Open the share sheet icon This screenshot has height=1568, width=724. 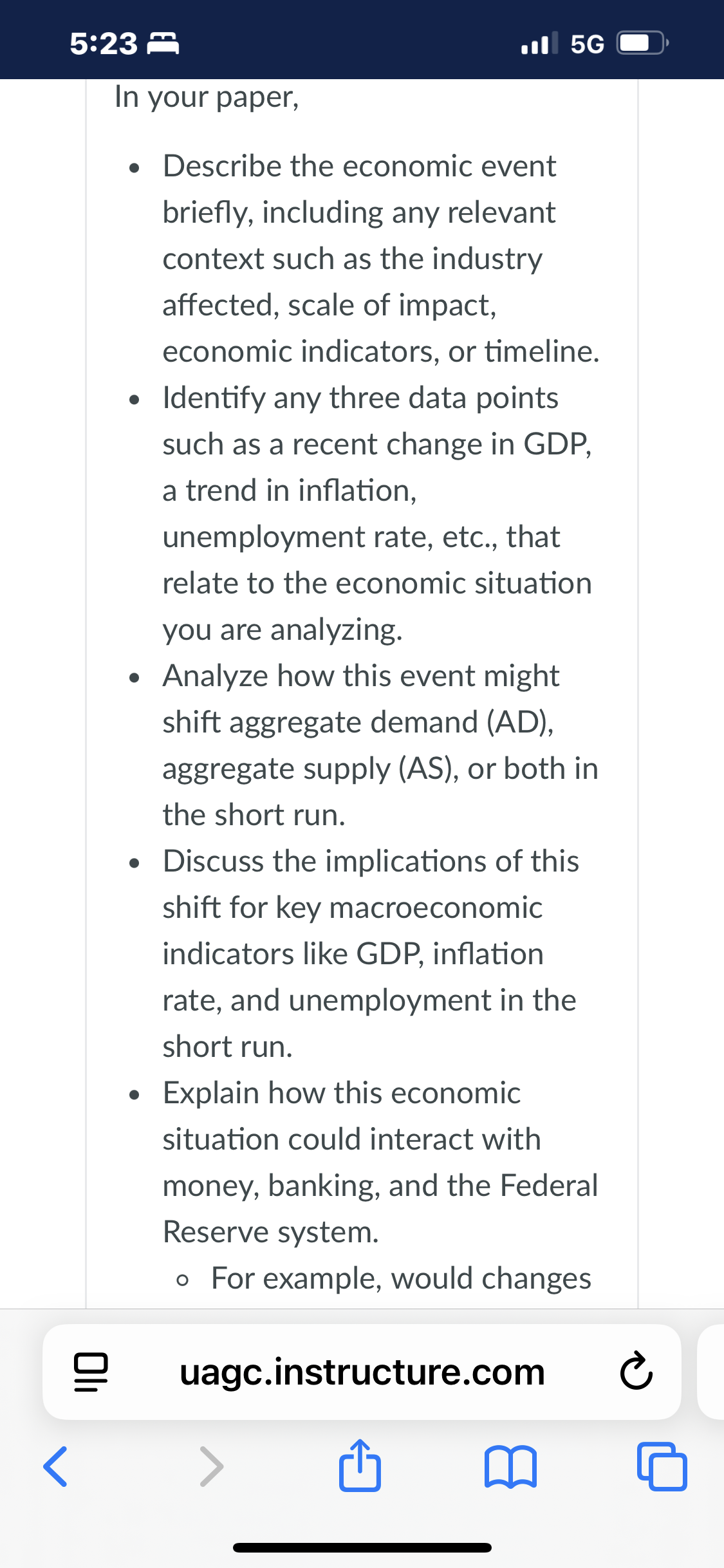click(360, 1465)
